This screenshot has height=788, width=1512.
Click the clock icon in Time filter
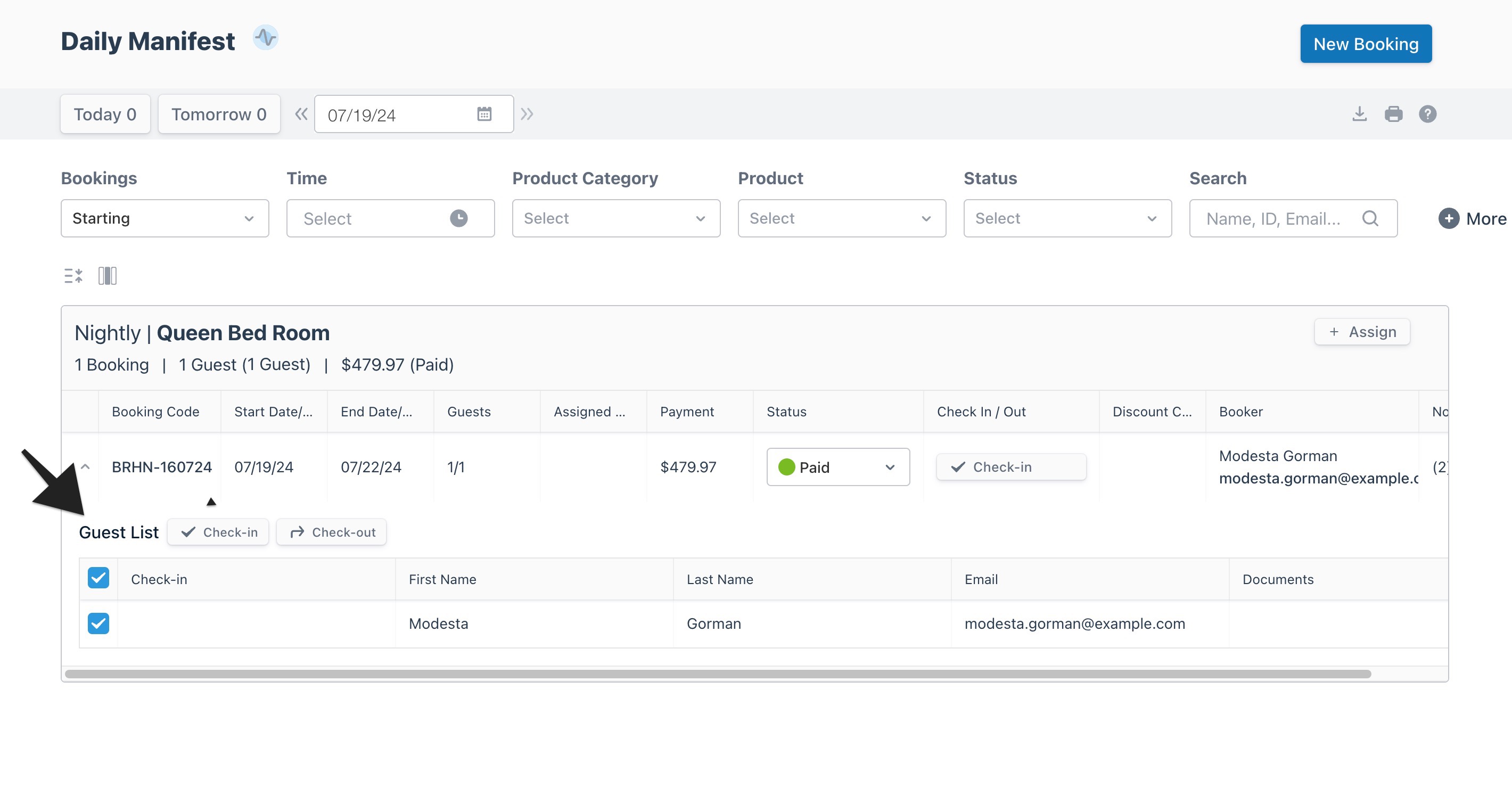(x=459, y=218)
